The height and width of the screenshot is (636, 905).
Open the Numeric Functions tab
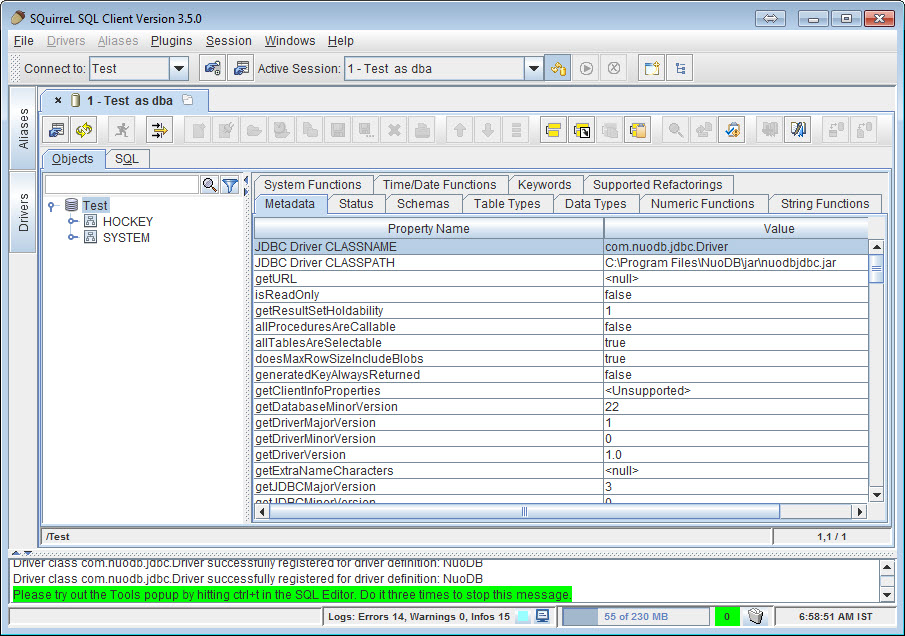point(702,204)
